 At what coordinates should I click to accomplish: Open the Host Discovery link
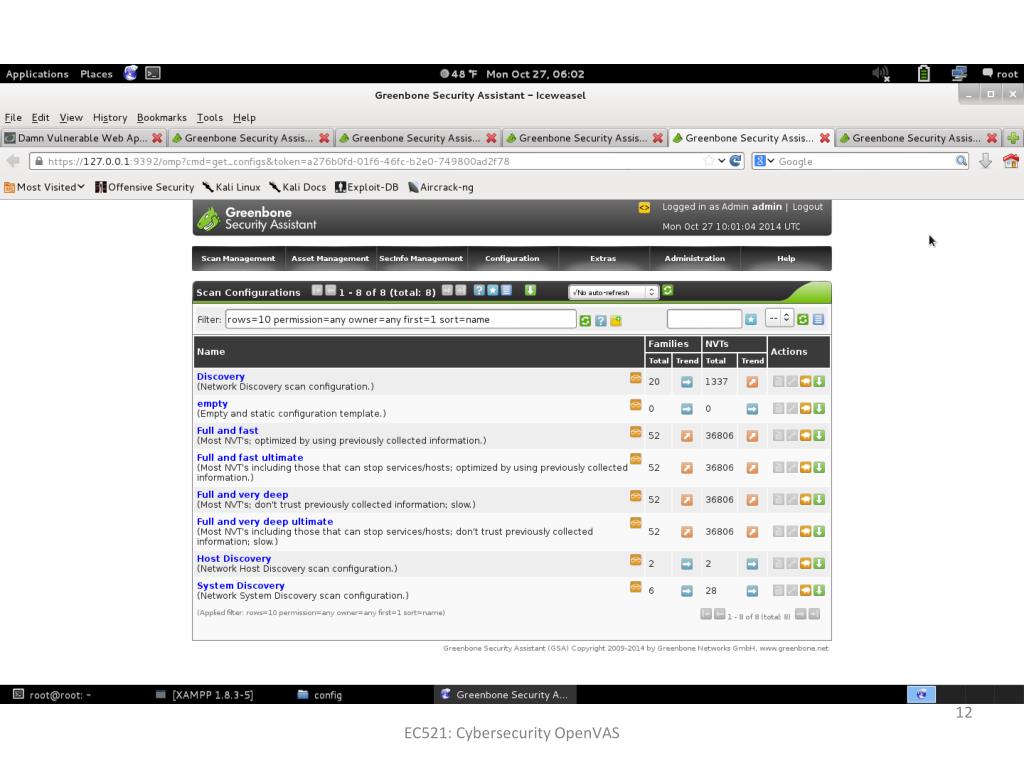pos(234,559)
